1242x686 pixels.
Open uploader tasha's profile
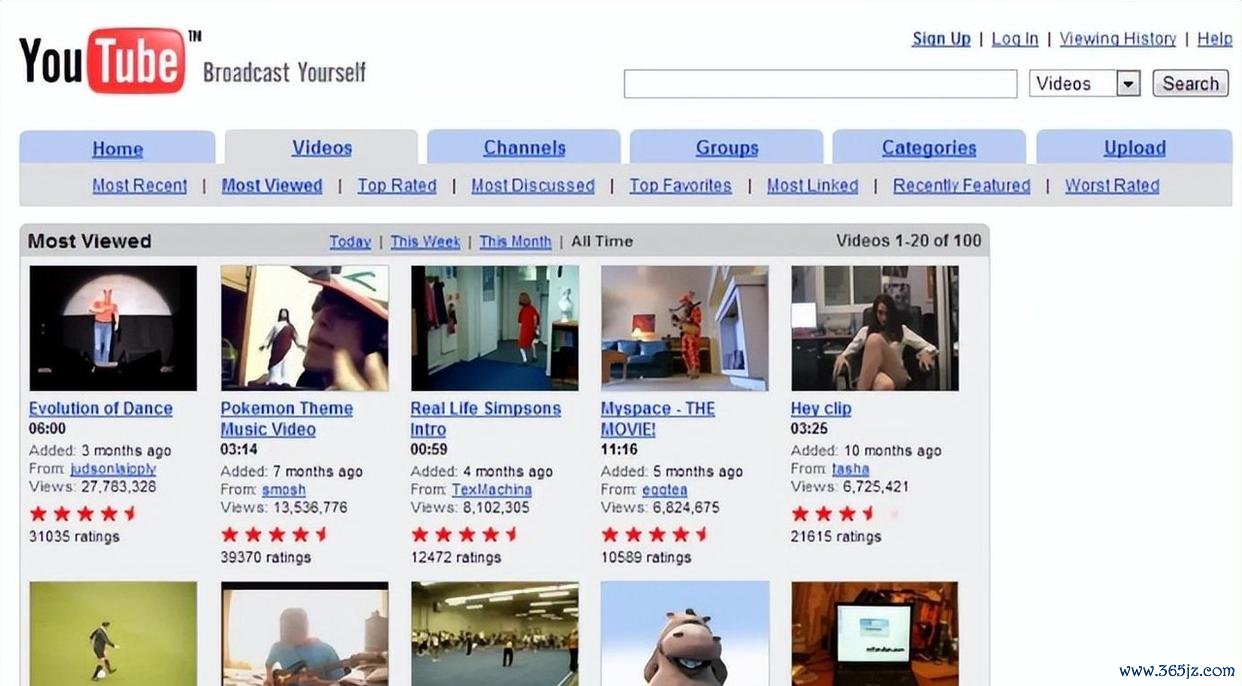[851, 468]
